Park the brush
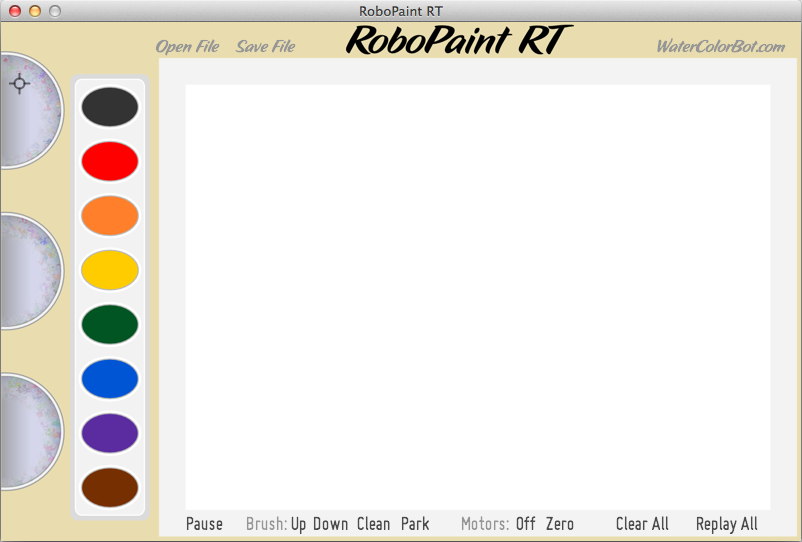This screenshot has width=802, height=542. pyautogui.click(x=415, y=524)
